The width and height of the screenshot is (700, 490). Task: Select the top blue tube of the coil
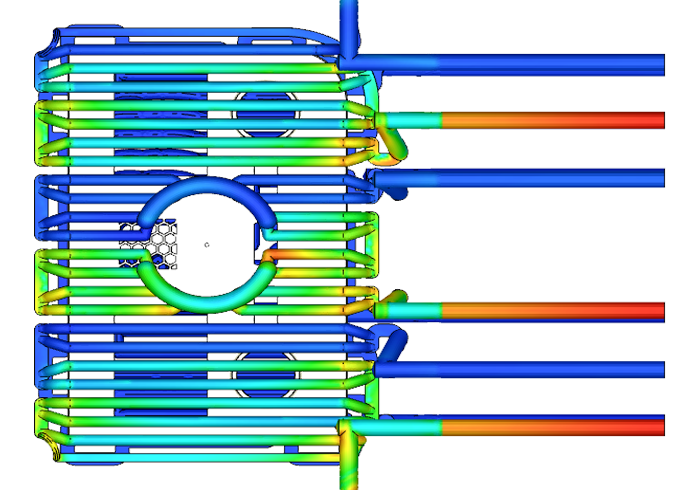click(x=190, y=41)
